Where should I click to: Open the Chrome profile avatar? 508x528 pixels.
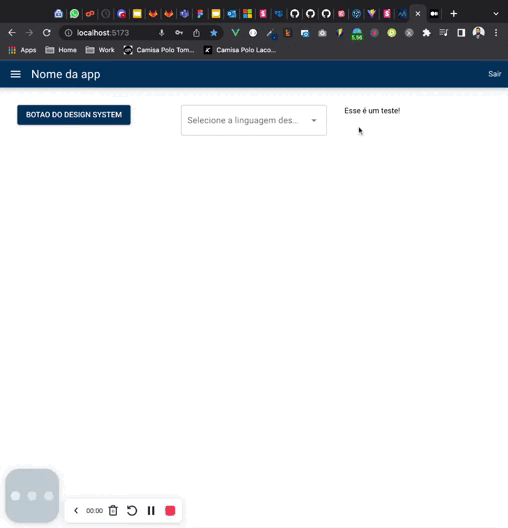point(478,33)
